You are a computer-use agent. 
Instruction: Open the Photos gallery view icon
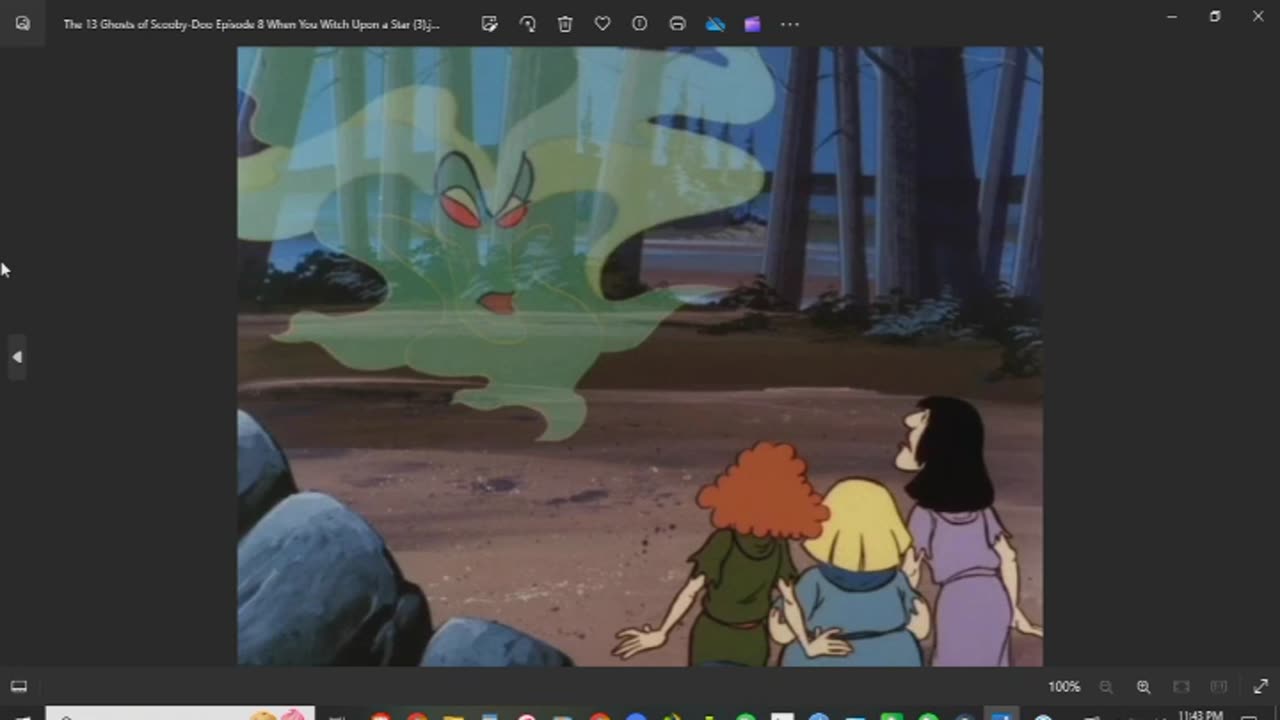pyautogui.click(x=22, y=23)
